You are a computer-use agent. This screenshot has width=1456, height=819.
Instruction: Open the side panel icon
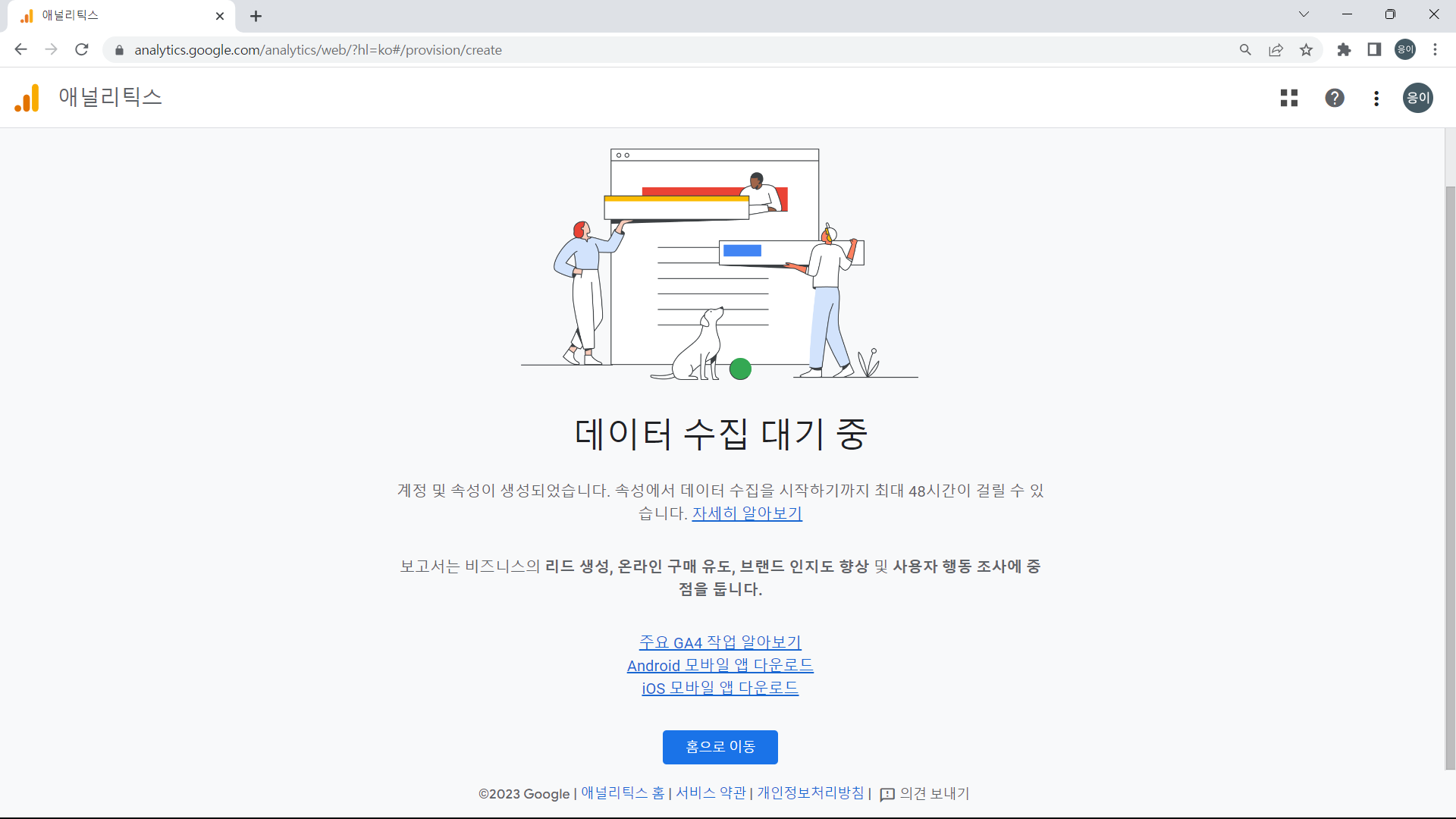click(1374, 49)
